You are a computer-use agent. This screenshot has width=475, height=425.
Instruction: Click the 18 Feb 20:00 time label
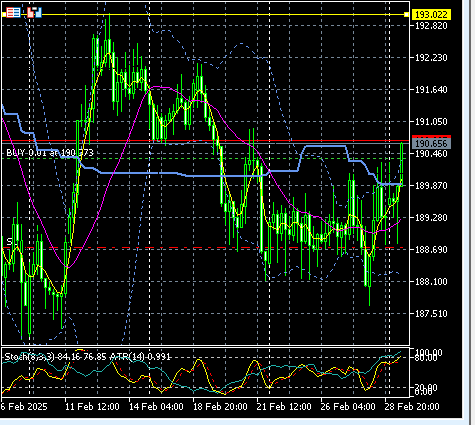coord(220,407)
